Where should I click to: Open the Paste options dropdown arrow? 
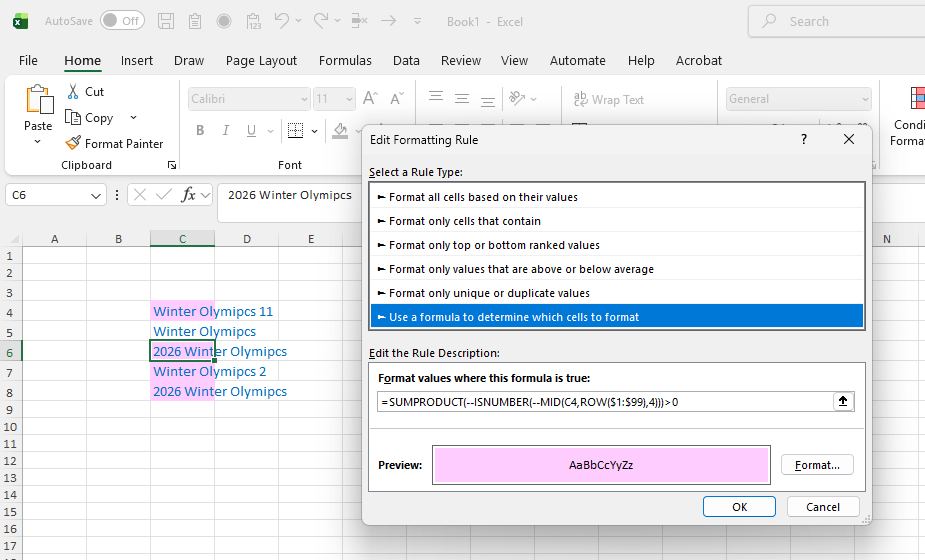[x=38, y=142]
